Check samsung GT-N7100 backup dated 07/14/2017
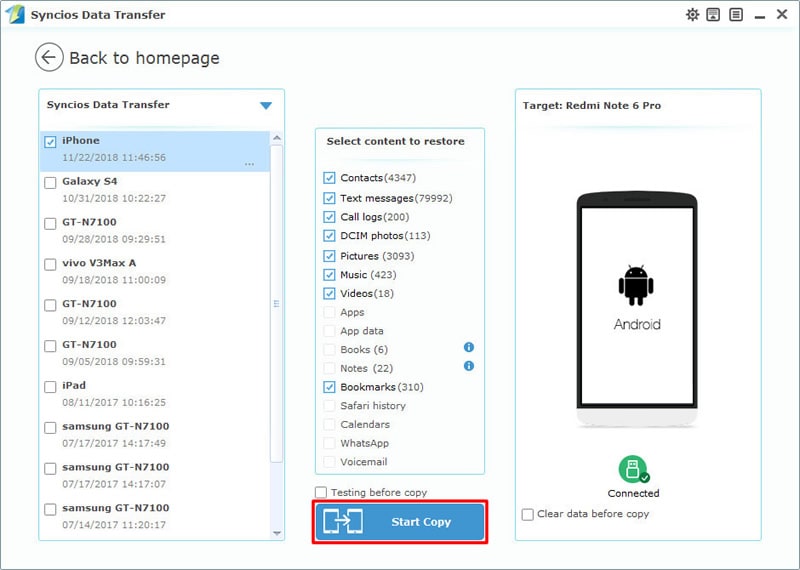Screen dimensions: 800x570 50,509
